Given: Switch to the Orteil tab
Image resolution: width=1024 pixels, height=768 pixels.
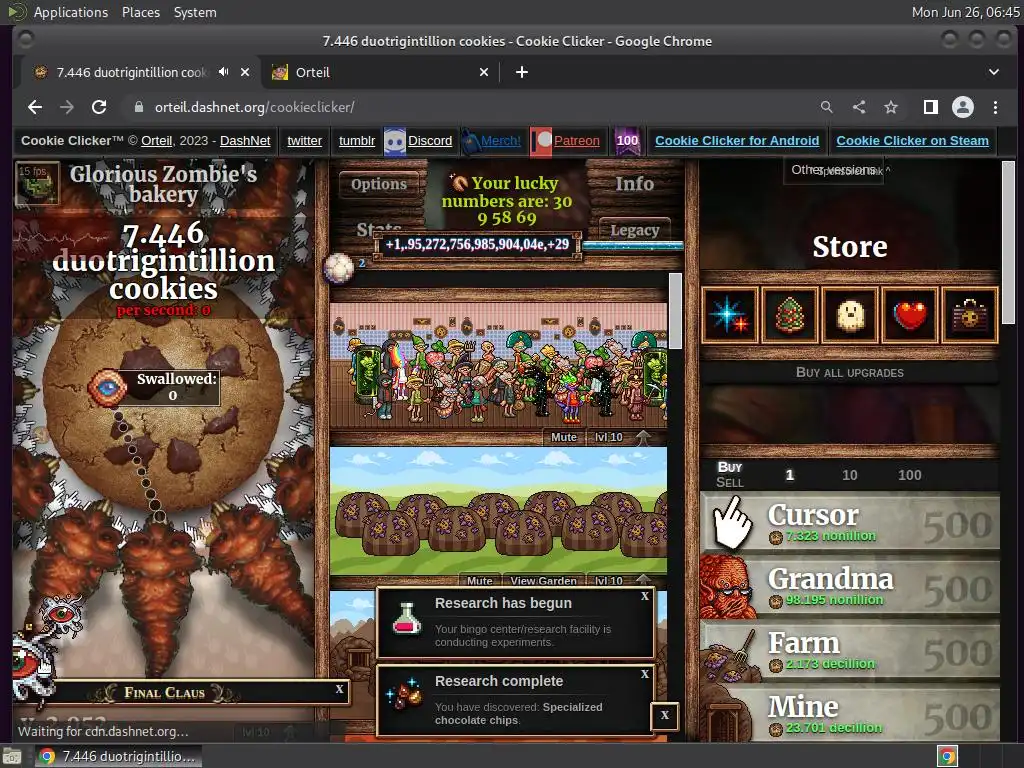Looking at the screenshot, I should coord(380,72).
